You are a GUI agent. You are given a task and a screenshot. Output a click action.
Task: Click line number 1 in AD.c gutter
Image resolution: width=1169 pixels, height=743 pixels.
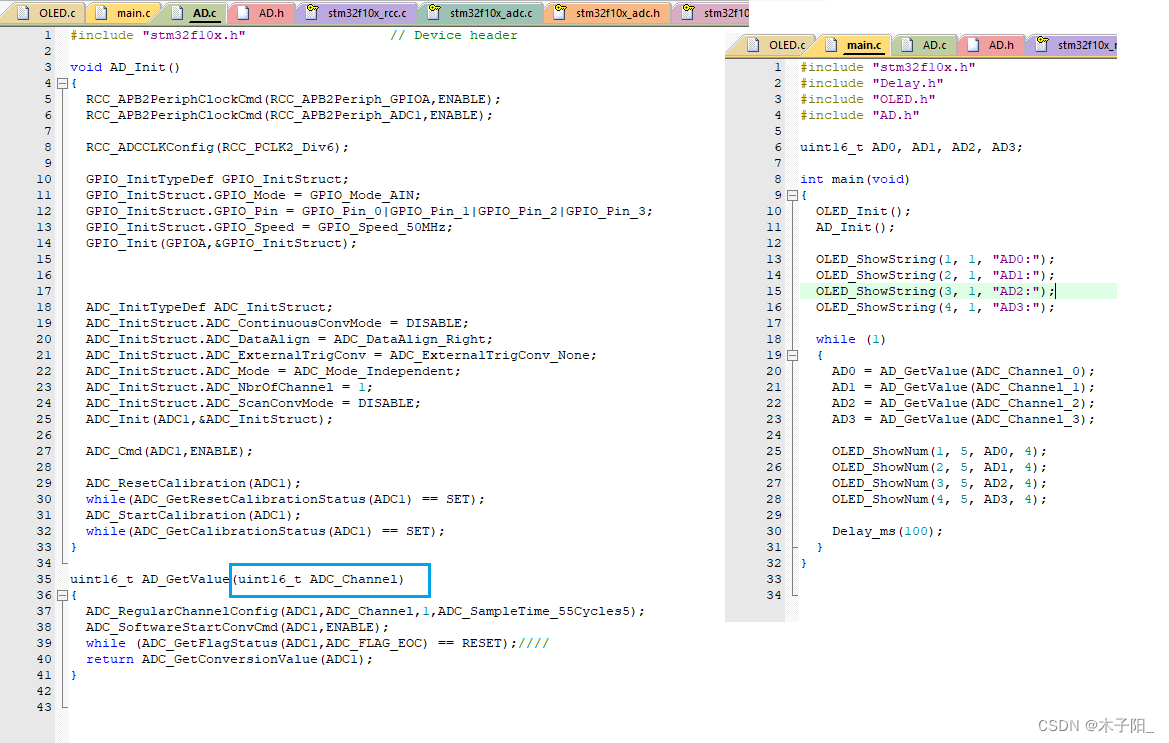tap(48, 35)
